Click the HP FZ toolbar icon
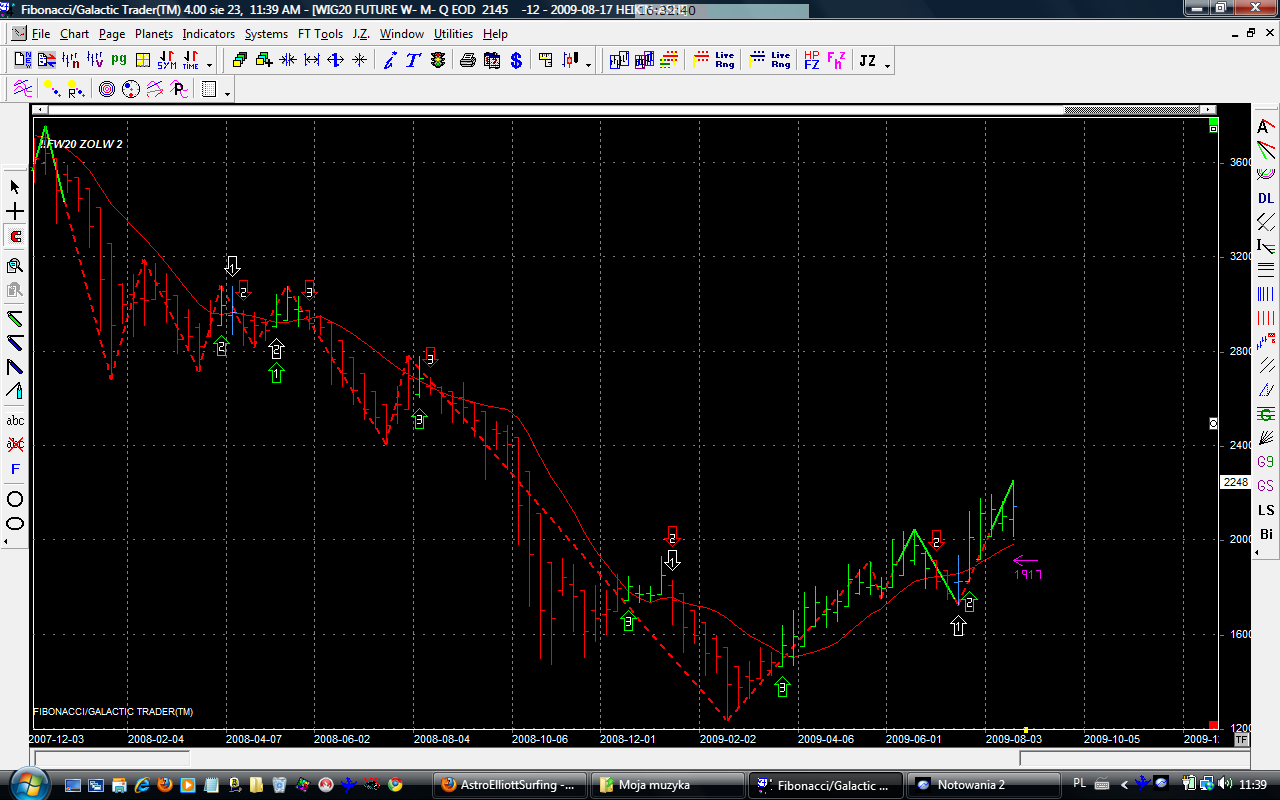Image resolution: width=1280 pixels, height=800 pixels. click(x=811, y=60)
